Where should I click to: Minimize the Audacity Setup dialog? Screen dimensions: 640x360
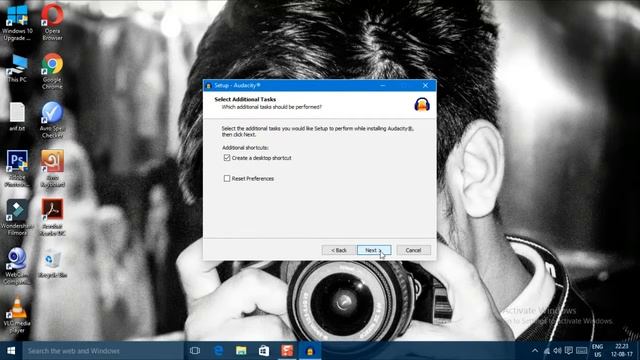[x=383, y=85]
